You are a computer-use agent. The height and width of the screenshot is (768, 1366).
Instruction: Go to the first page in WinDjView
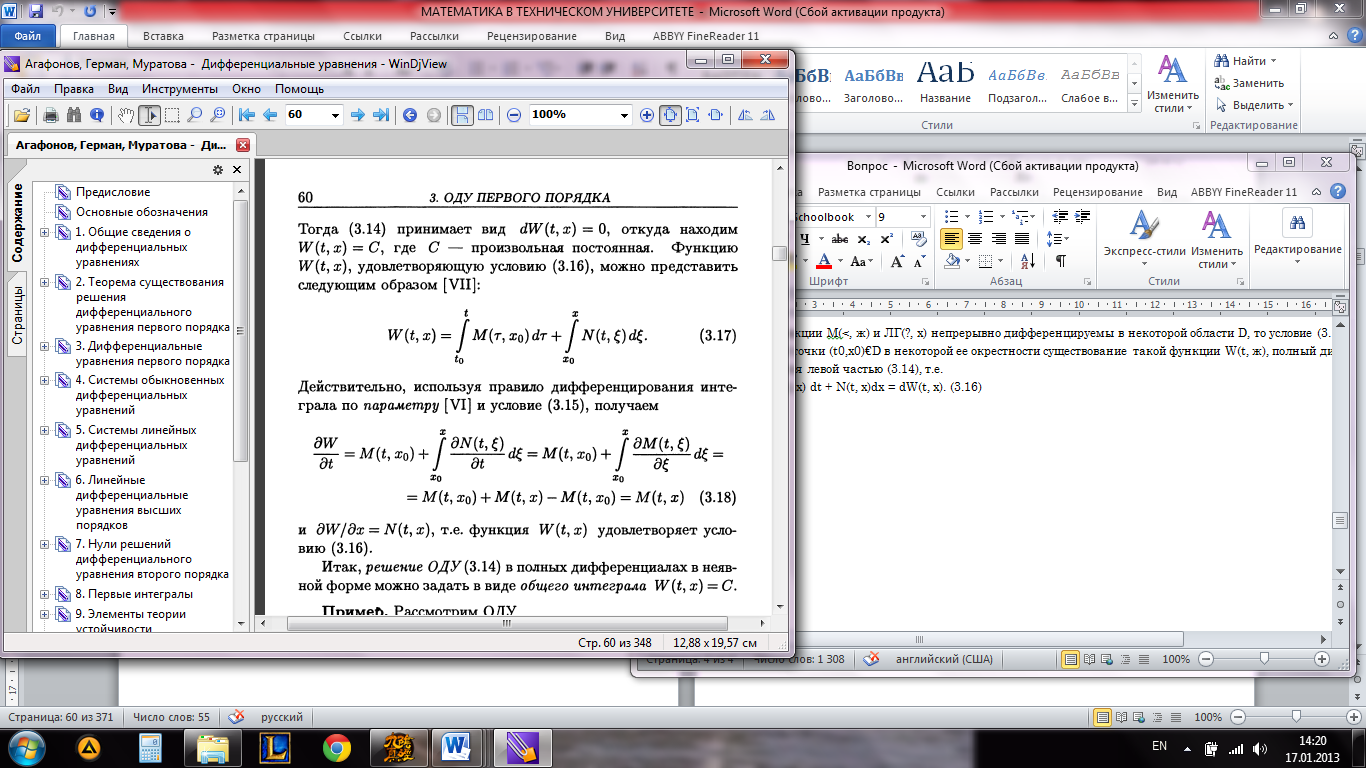(x=247, y=115)
